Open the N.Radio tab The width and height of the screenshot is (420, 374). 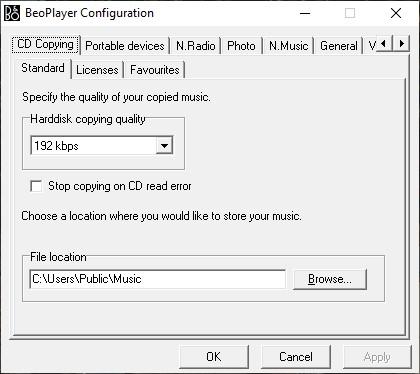click(196, 46)
